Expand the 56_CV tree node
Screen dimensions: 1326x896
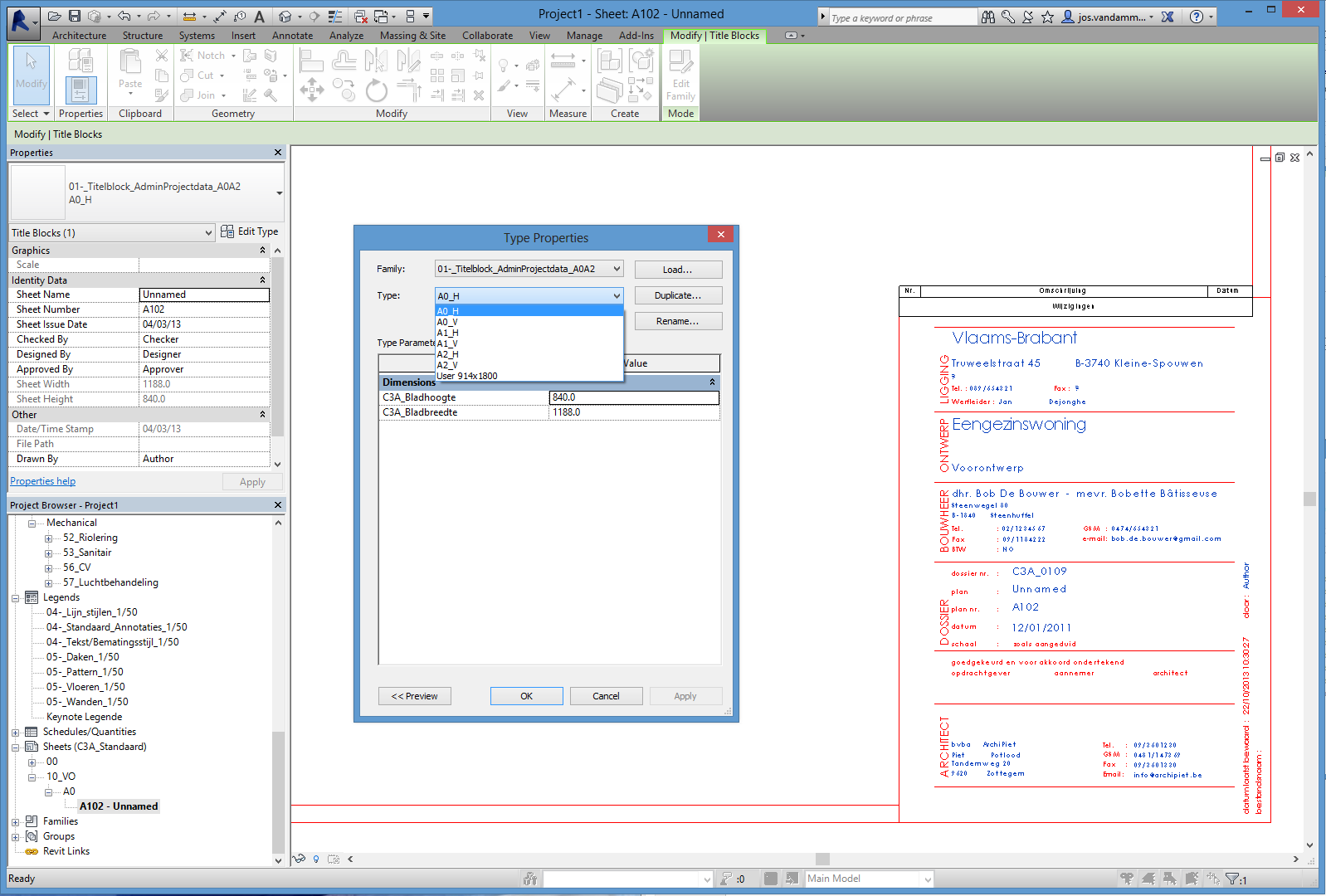pyautogui.click(x=48, y=568)
